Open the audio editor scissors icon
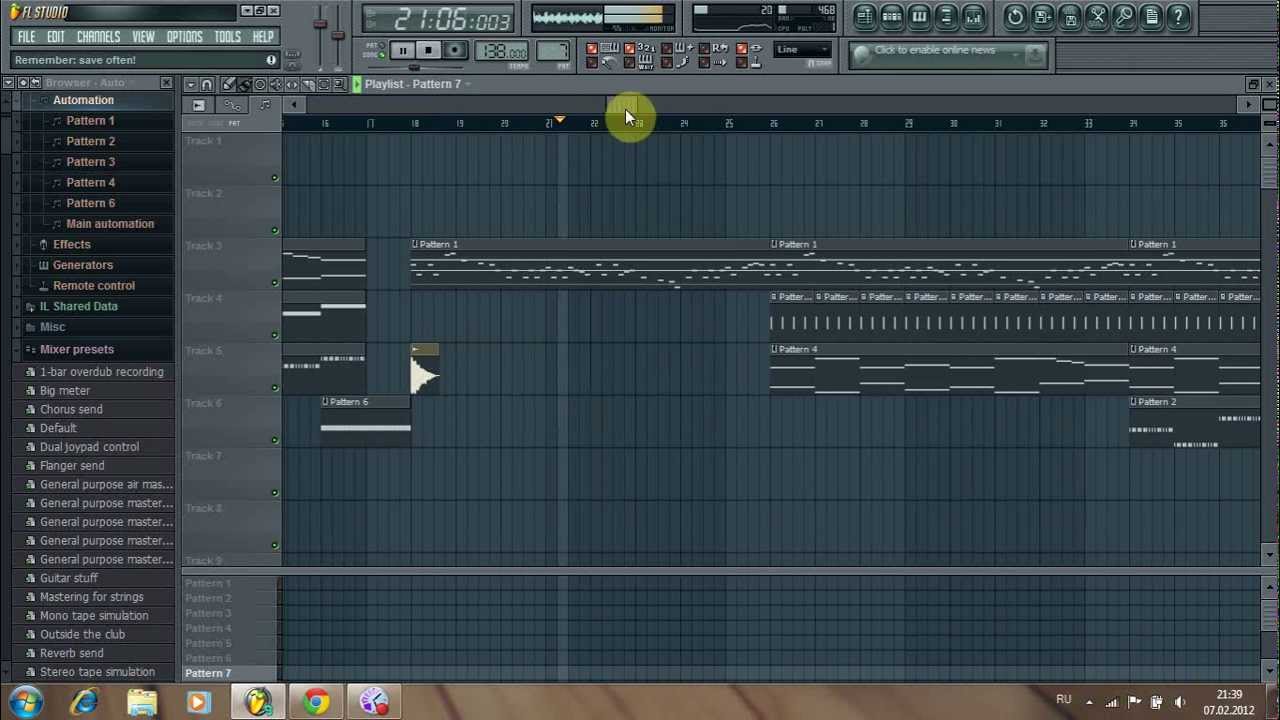 pyautogui.click(x=1097, y=16)
